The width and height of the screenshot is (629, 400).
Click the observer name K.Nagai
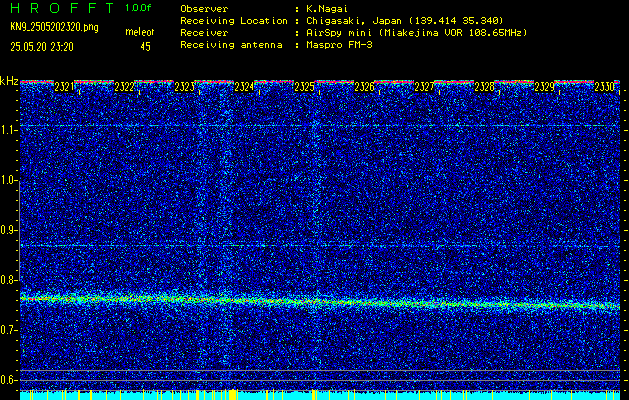point(327,8)
